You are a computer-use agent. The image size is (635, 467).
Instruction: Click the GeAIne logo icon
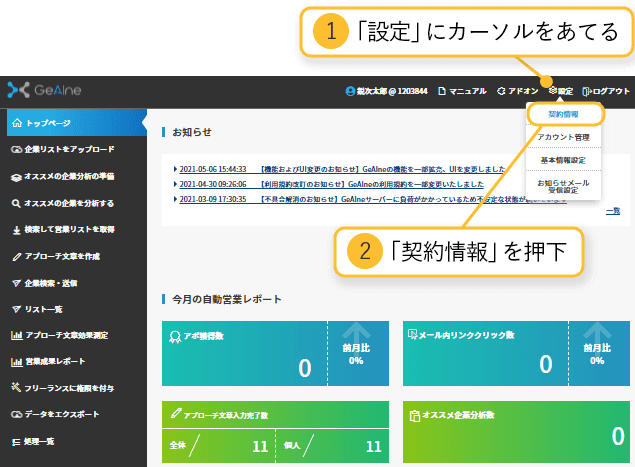(x=19, y=90)
